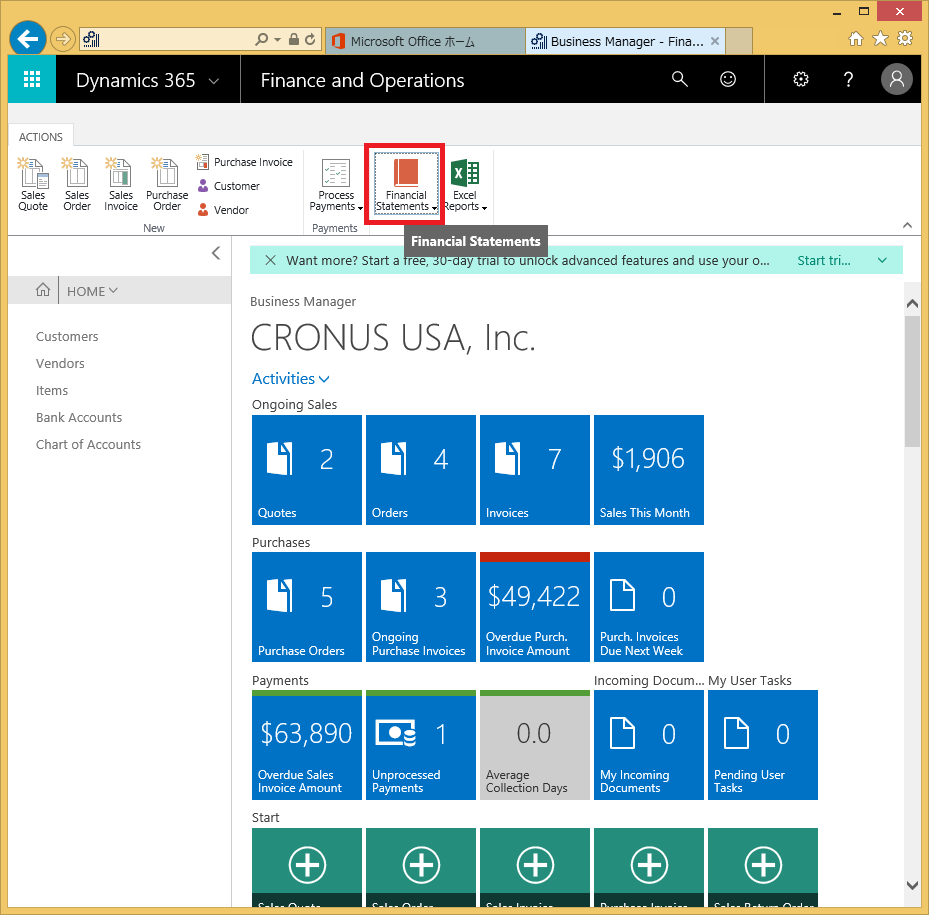Open Average Collection Days tile
Screen dimensions: 929x915
pos(534,745)
